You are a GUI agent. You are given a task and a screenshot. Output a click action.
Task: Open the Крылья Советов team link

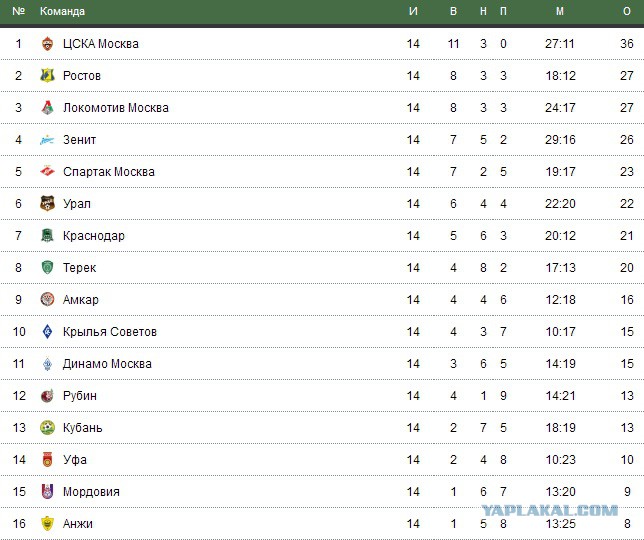pyautogui.click(x=110, y=332)
